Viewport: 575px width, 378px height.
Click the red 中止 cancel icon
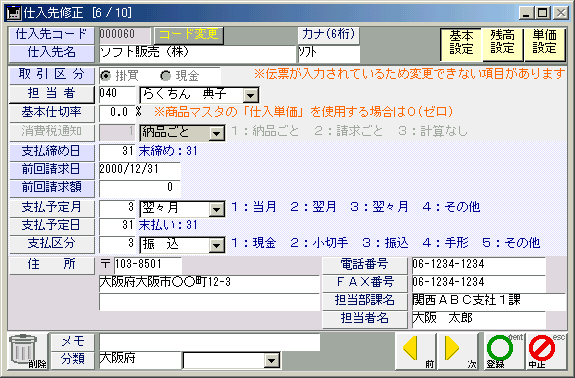click(x=545, y=351)
